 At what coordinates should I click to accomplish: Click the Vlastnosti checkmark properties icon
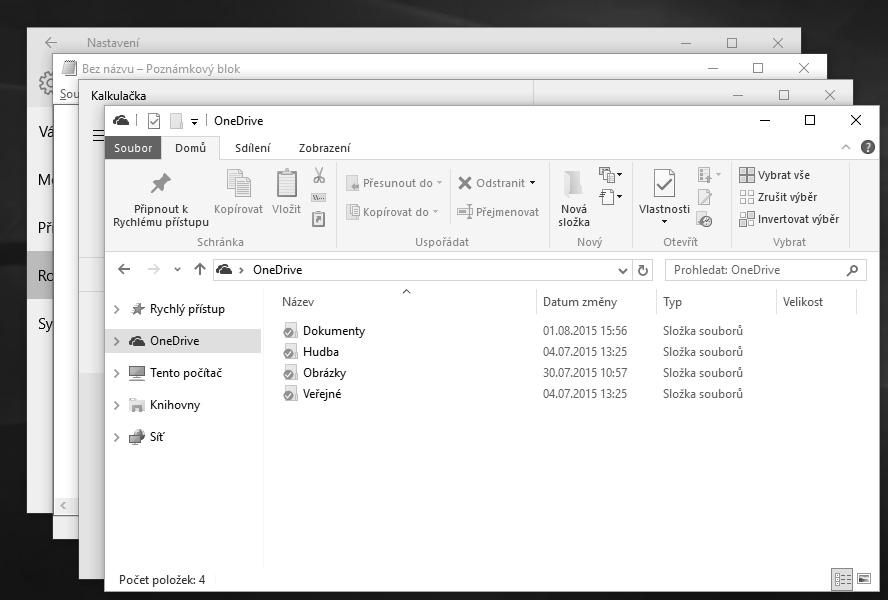[x=664, y=184]
